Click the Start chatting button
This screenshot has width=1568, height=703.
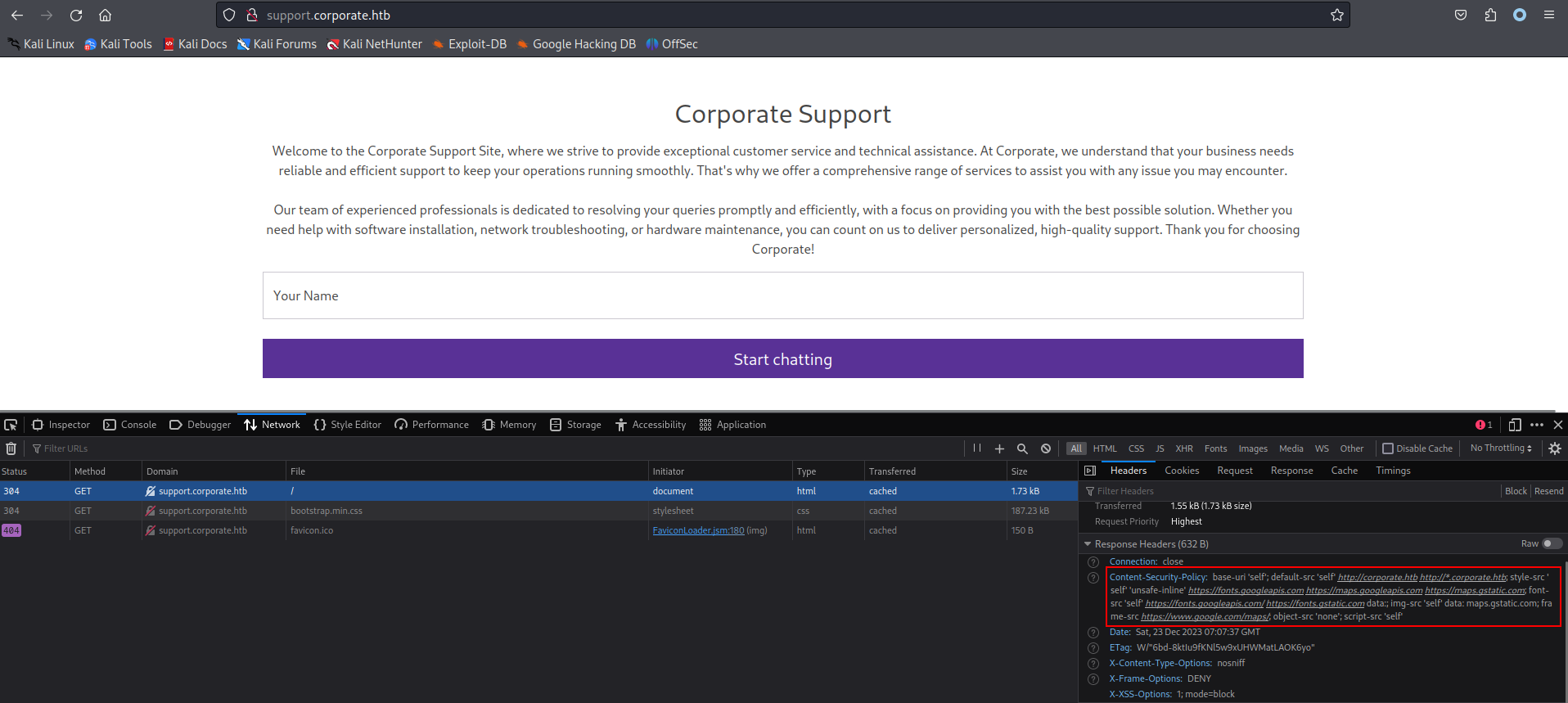783,358
